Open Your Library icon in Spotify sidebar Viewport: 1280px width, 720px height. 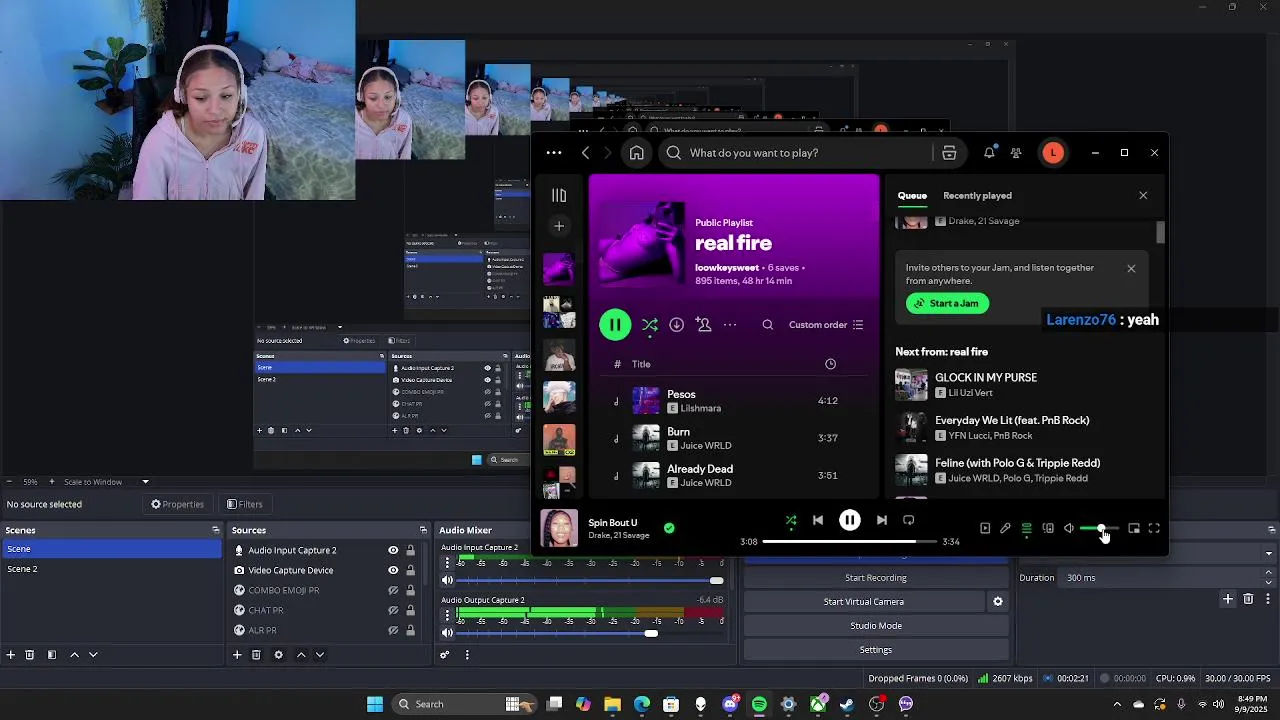click(559, 195)
